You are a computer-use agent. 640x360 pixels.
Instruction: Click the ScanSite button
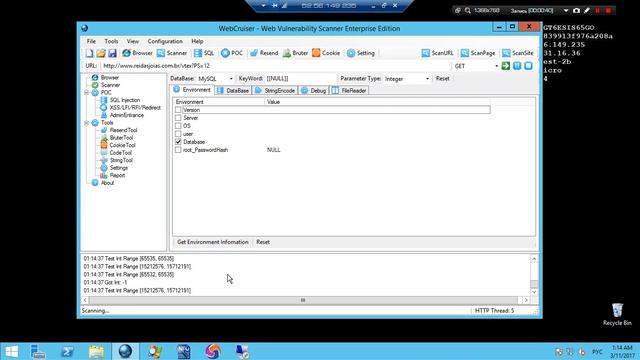pos(518,53)
